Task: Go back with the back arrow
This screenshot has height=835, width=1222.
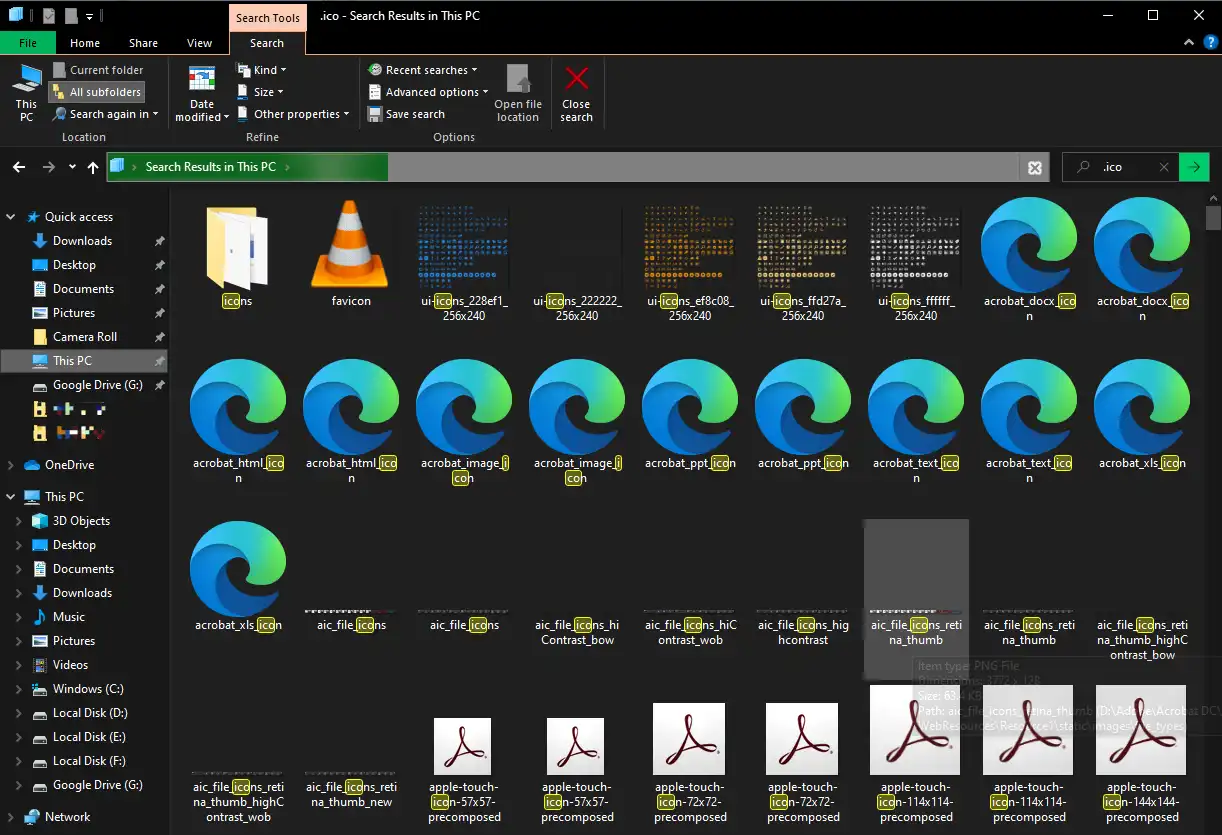Action: pyautogui.click(x=19, y=167)
